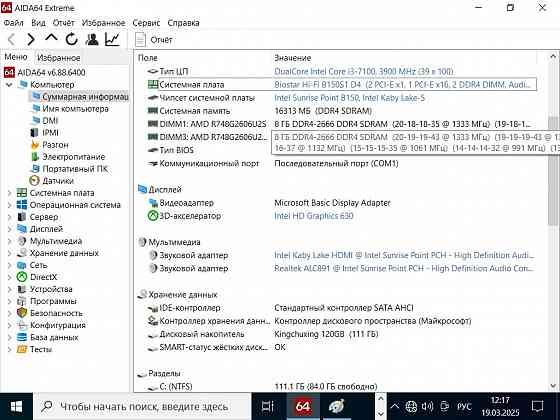Open the Intel Kaby Lake HDMI audio link
This screenshot has height=420, width=560.
pyautogui.click(x=404, y=255)
